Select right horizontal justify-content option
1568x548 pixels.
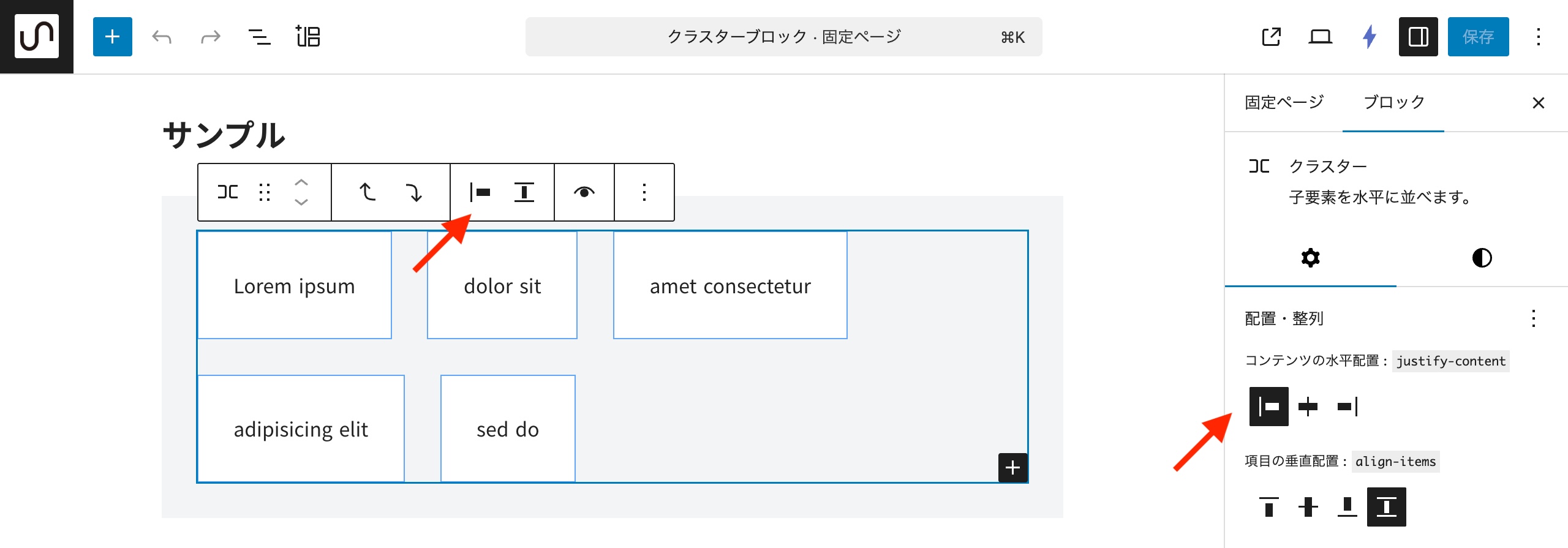[x=1347, y=407]
